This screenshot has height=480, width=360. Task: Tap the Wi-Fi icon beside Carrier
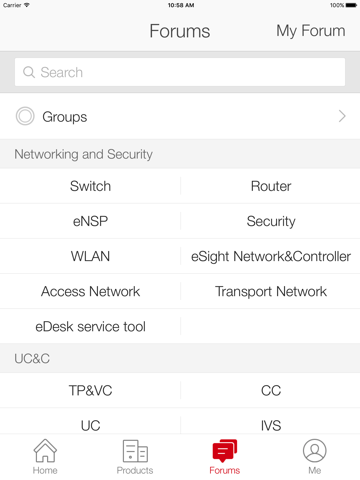pyautogui.click(x=27, y=5)
